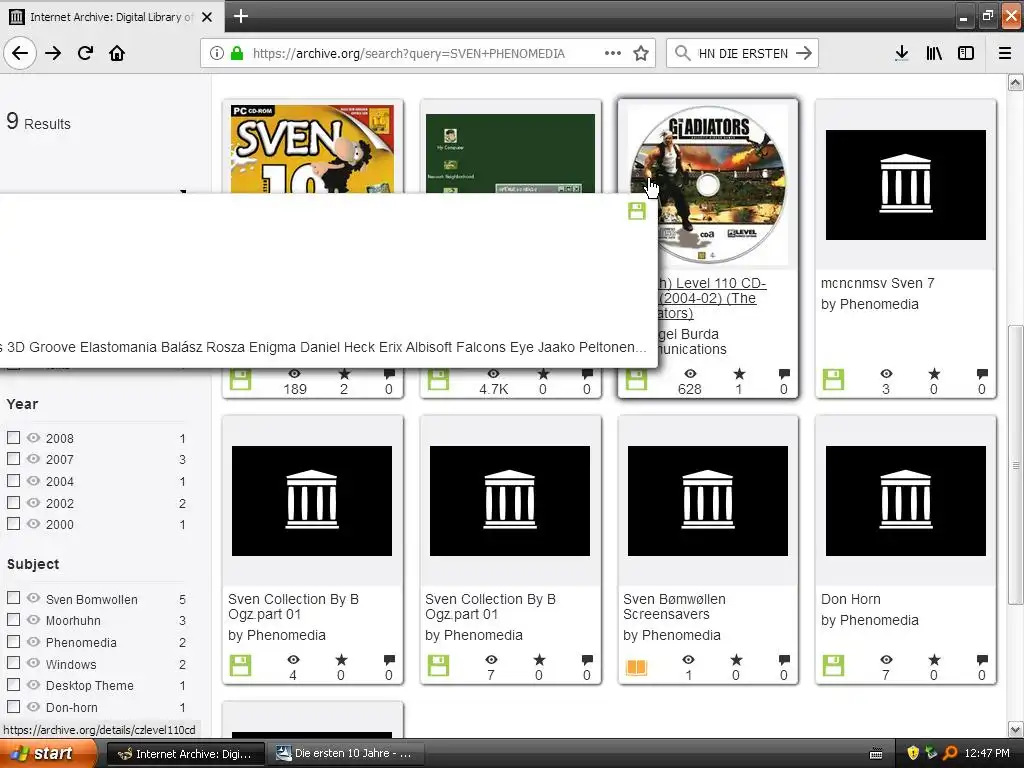
Task: Open Level 110 CD Gladiators item link
Action: [711, 298]
